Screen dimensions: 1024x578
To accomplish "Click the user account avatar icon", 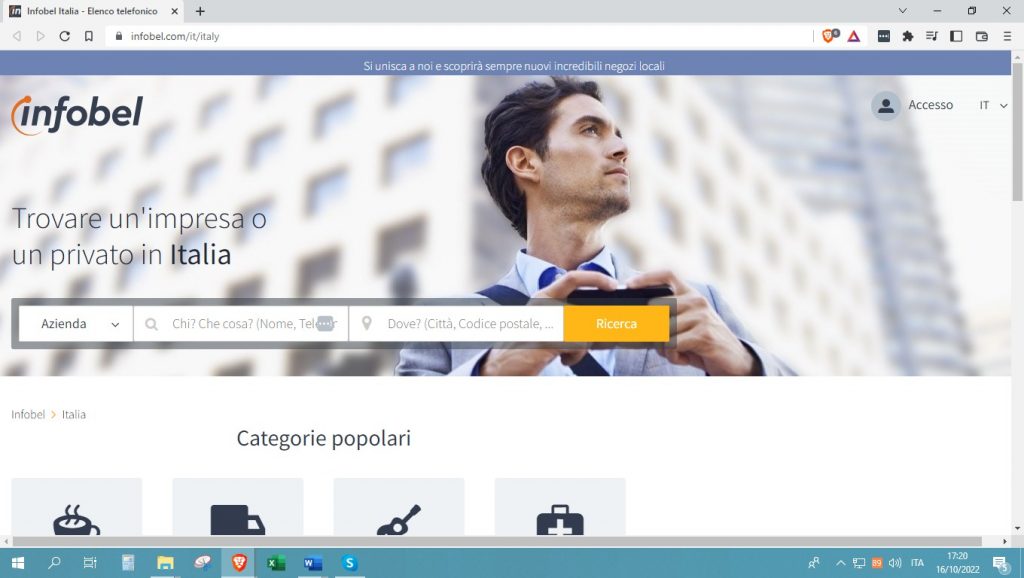I will tap(885, 106).
